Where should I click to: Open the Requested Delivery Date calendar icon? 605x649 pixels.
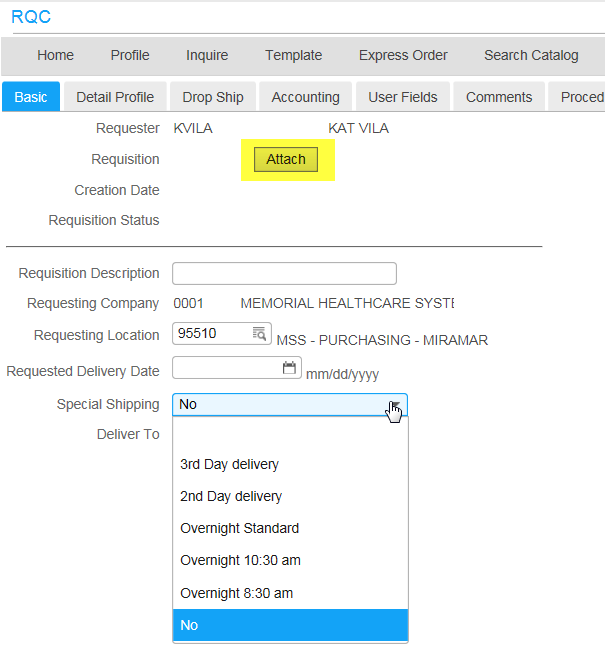click(289, 367)
